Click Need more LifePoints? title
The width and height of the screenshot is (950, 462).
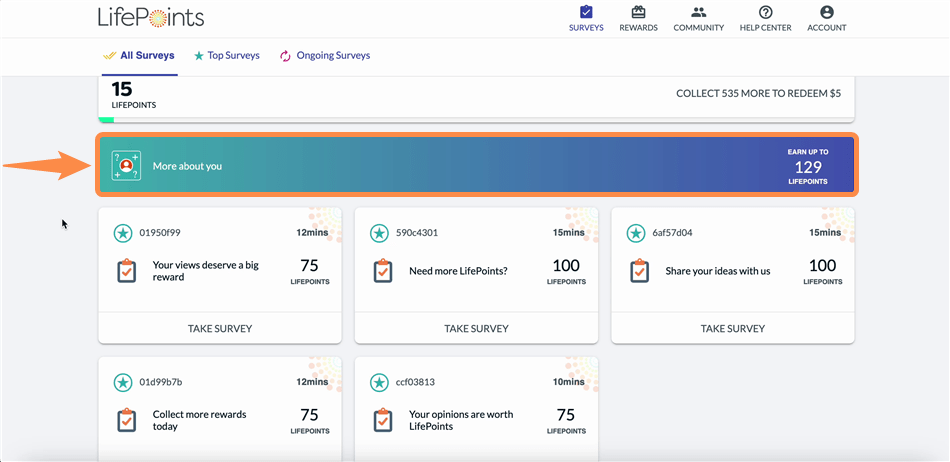459,271
